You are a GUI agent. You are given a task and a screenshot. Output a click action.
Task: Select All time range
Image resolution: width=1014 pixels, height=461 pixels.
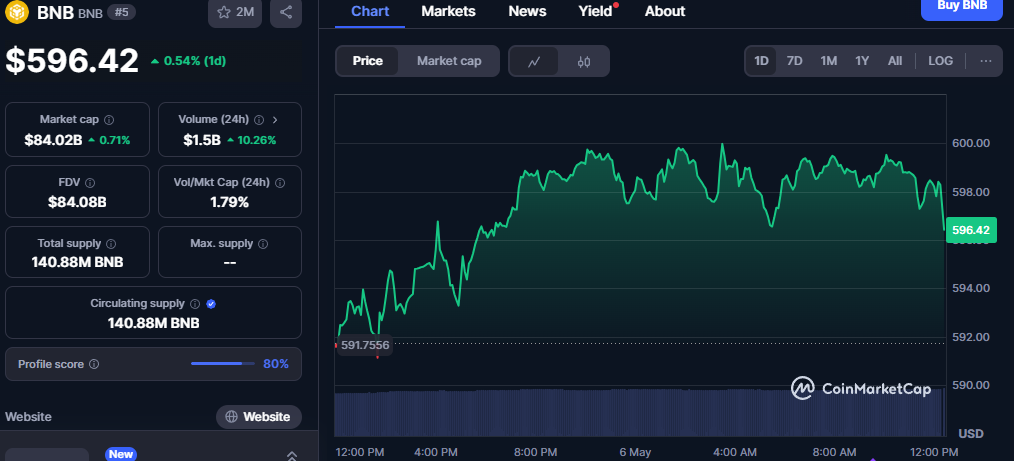(895, 61)
